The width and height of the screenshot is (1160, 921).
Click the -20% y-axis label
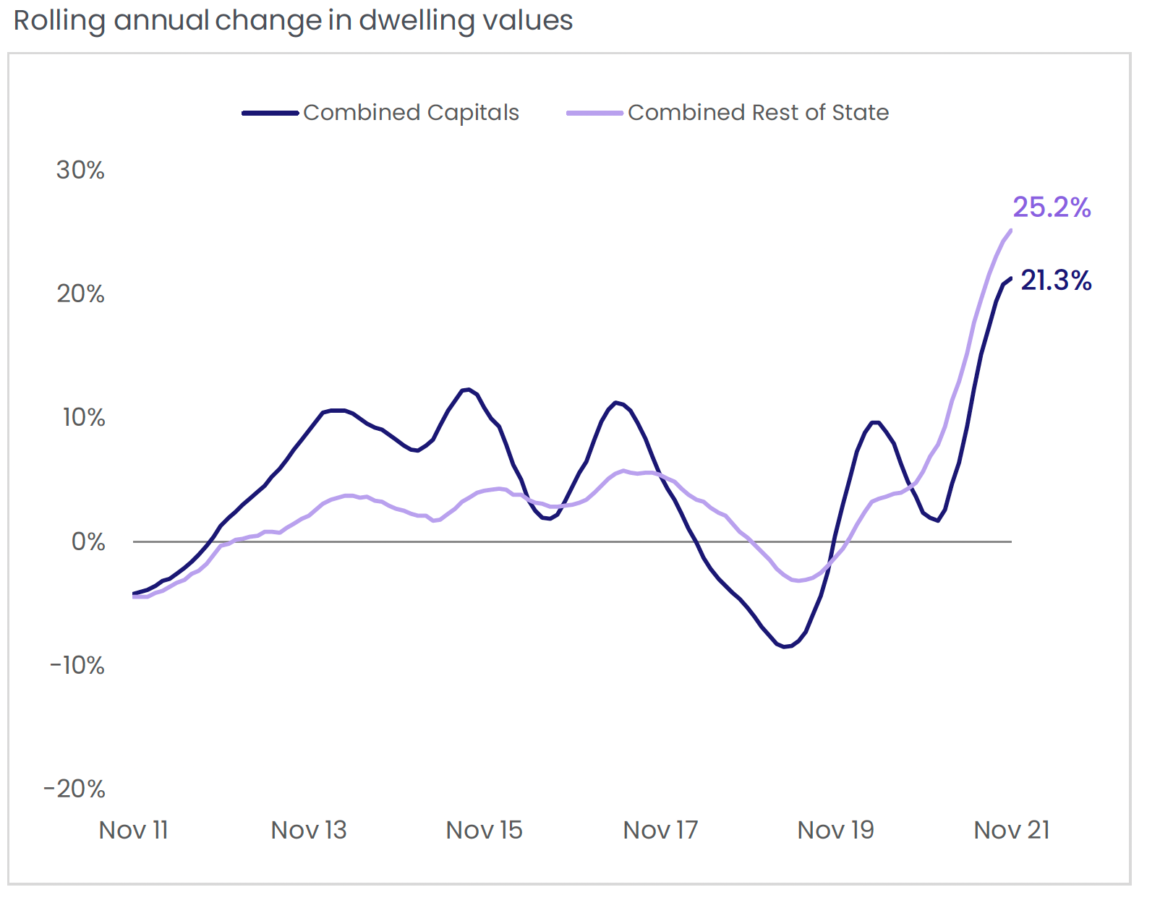click(x=75, y=790)
